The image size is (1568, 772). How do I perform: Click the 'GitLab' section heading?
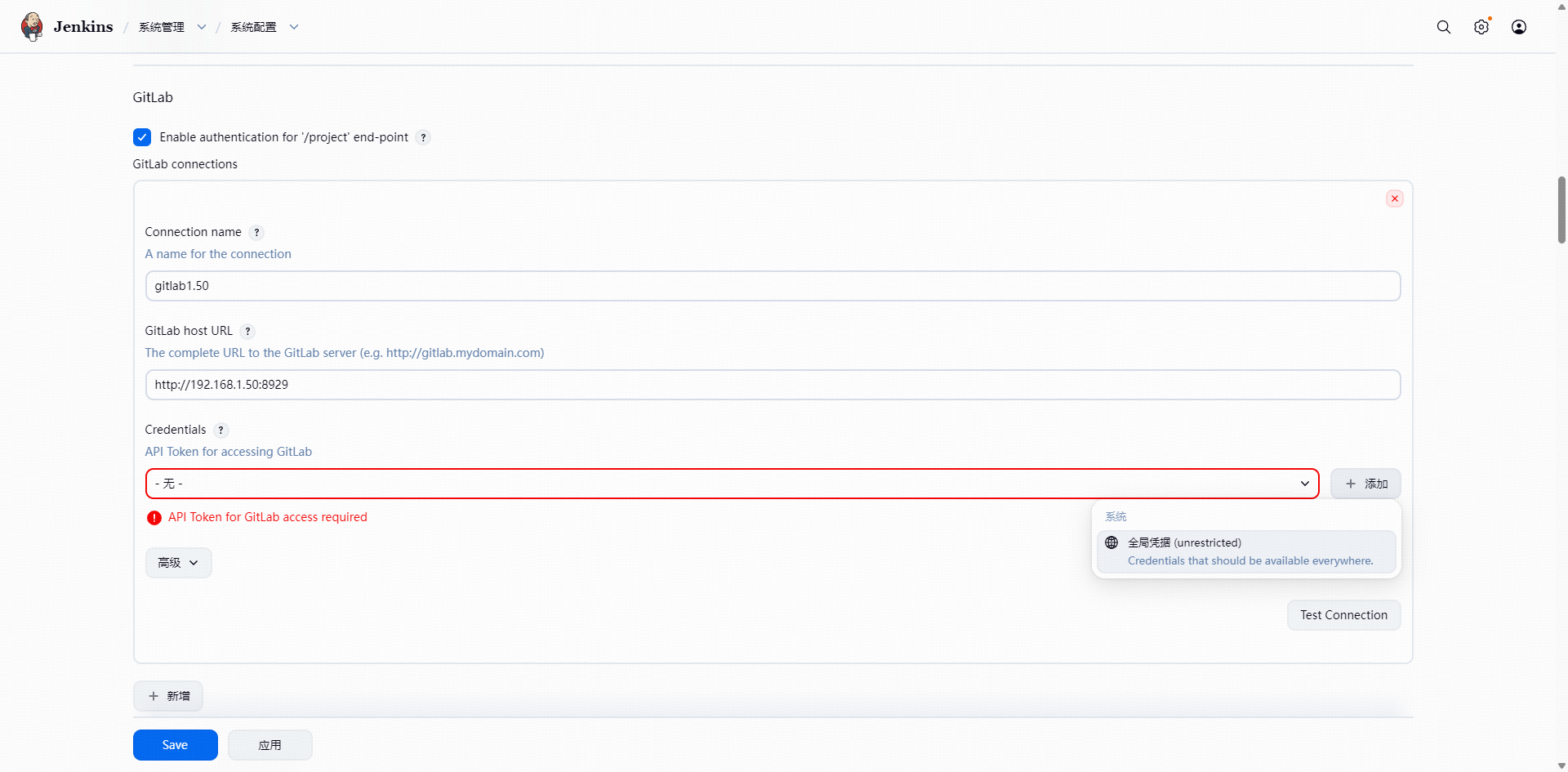coord(153,97)
